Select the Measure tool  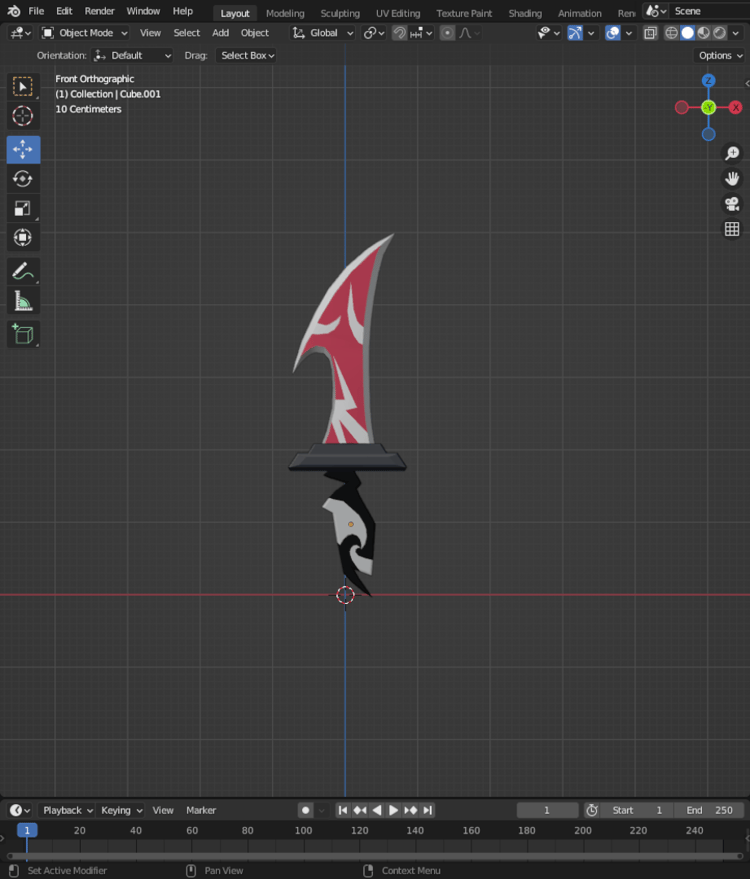(23, 302)
